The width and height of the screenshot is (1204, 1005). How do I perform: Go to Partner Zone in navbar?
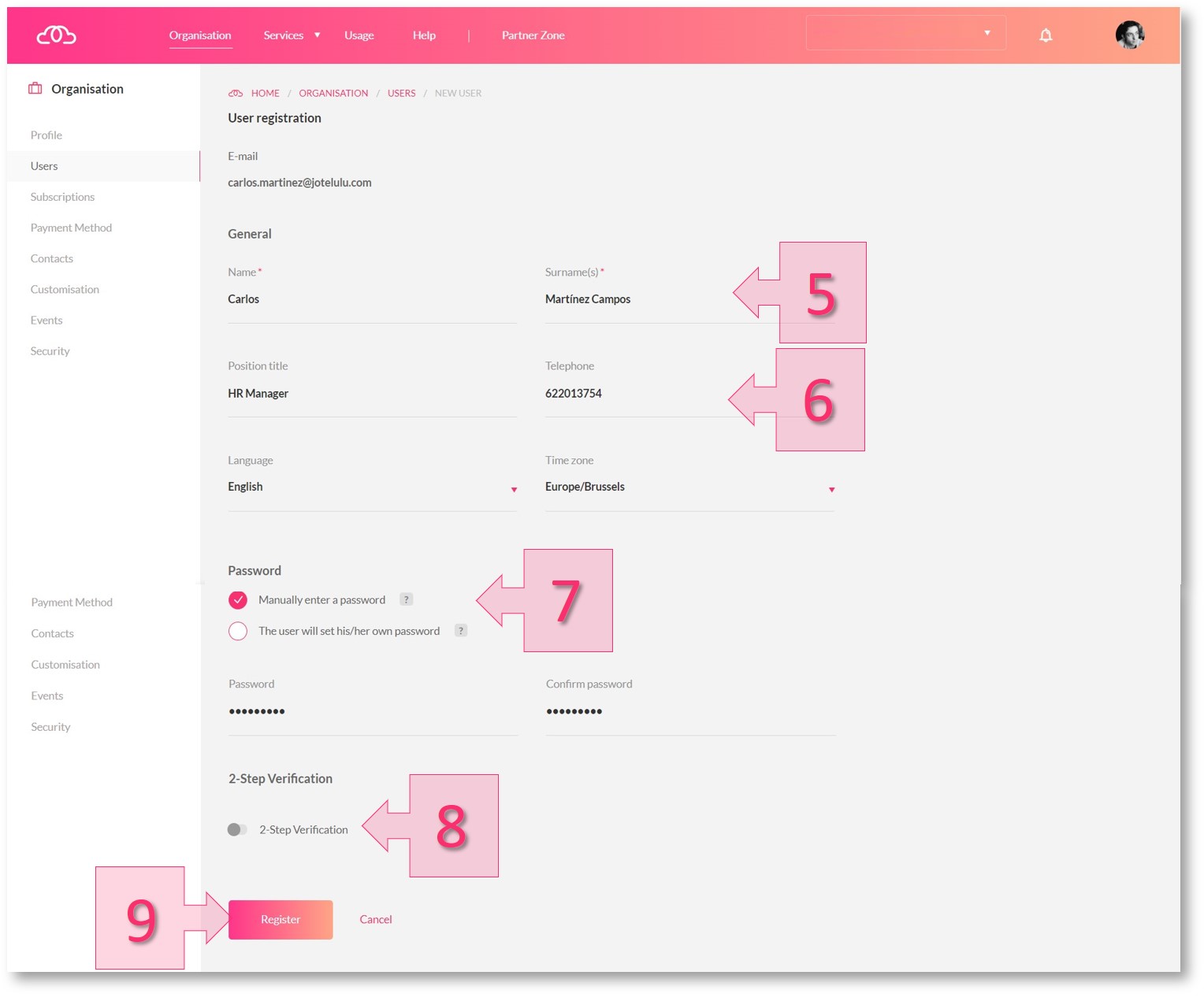point(533,35)
